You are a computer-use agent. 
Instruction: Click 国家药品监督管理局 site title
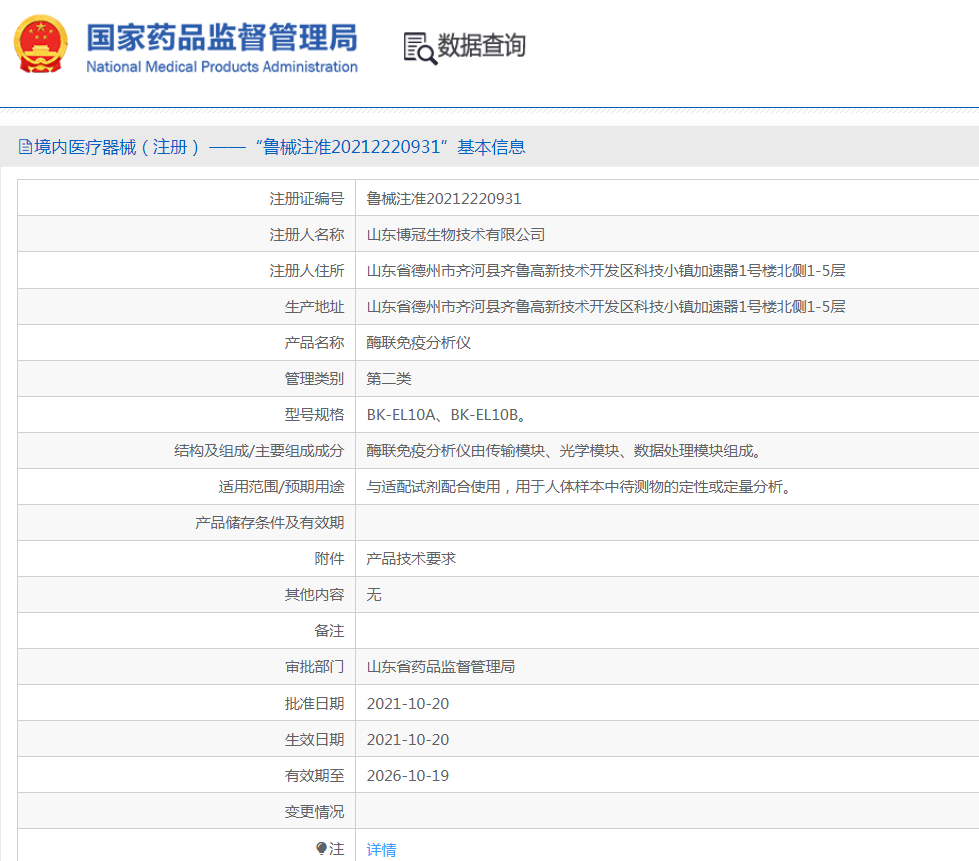click(222, 37)
